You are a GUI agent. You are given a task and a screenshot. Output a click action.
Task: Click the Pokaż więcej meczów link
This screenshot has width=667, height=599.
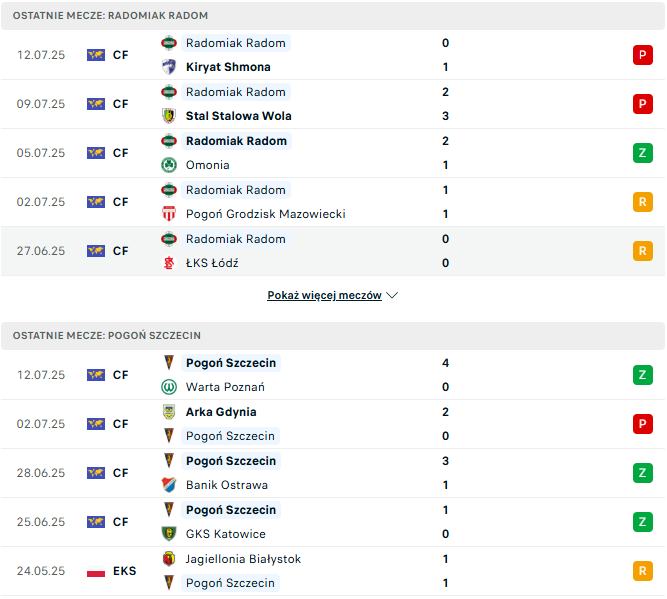click(x=324, y=295)
